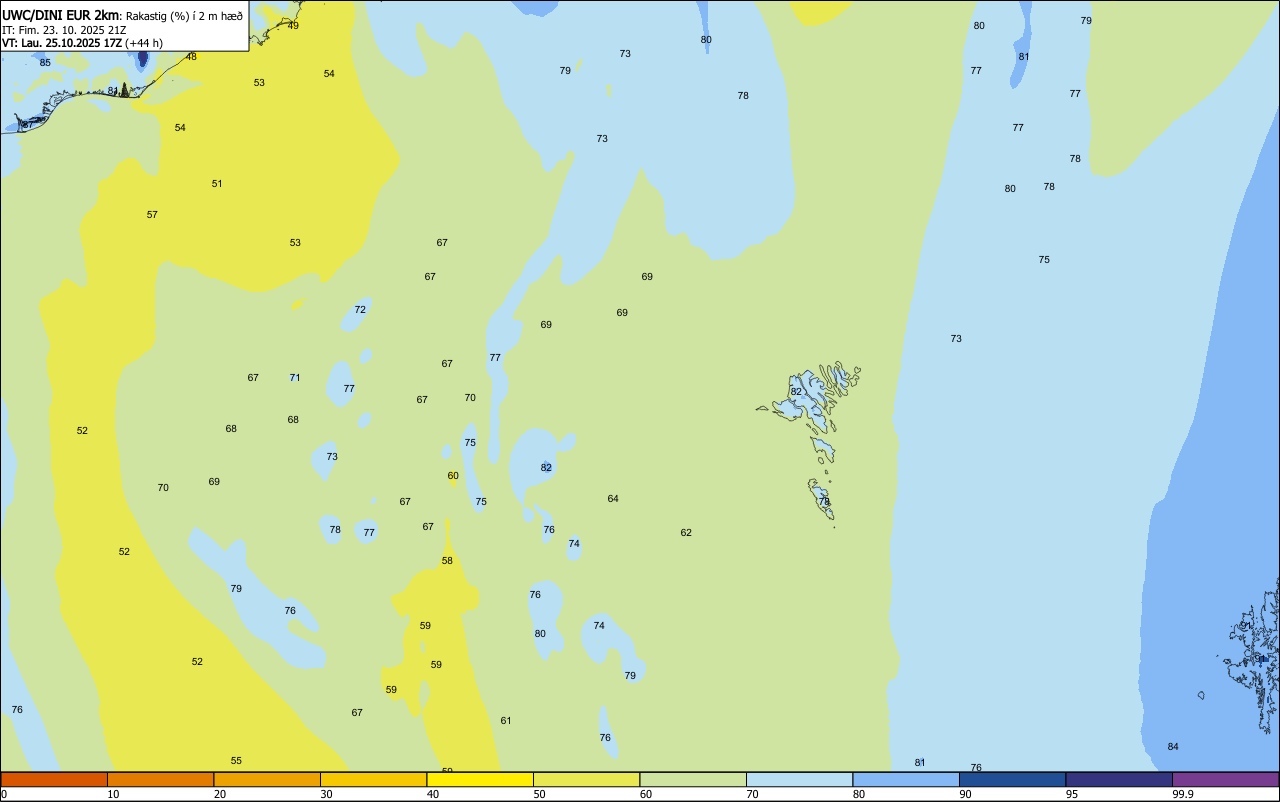The image size is (1280, 802).
Task: Select the legend tick label 10
Action: coord(113,794)
